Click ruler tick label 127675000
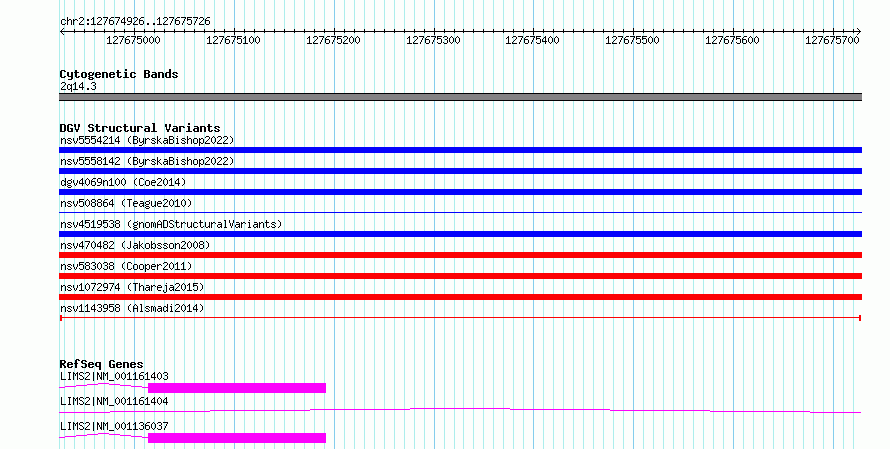This screenshot has width=890, height=449. coord(133,40)
